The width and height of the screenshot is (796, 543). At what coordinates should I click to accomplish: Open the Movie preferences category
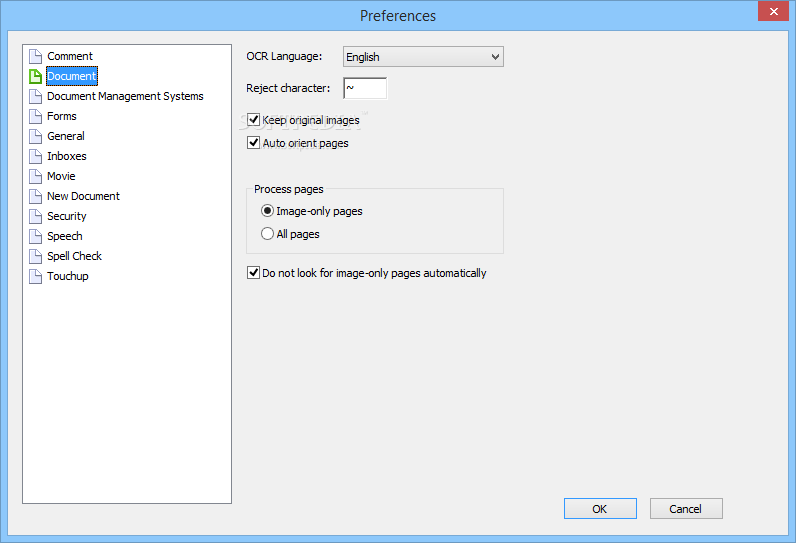tap(61, 176)
